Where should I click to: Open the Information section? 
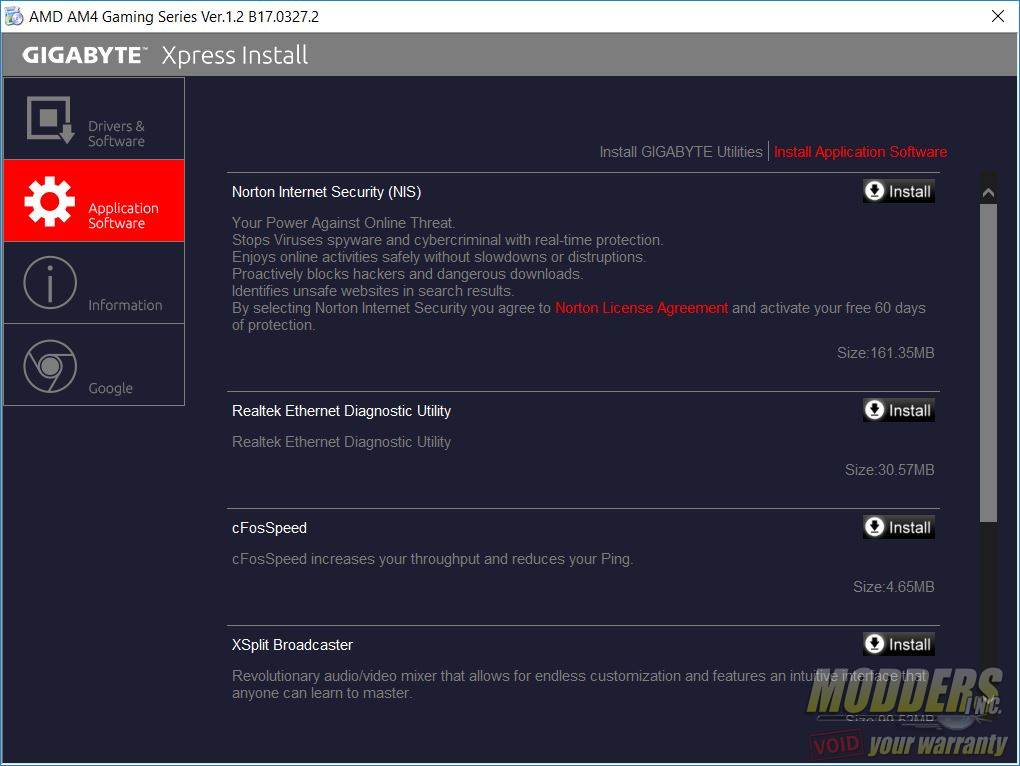click(x=94, y=283)
